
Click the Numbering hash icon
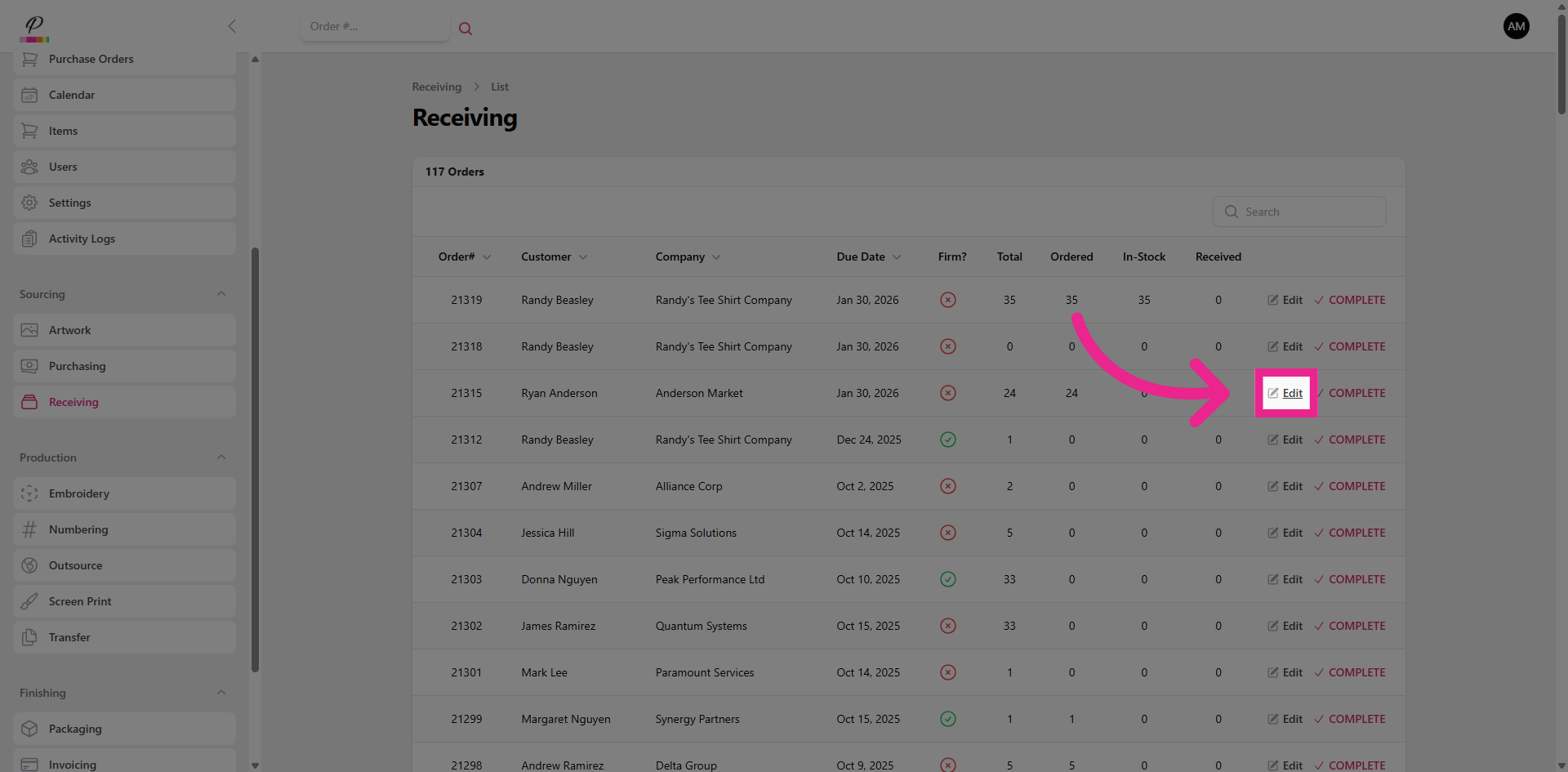[29, 529]
